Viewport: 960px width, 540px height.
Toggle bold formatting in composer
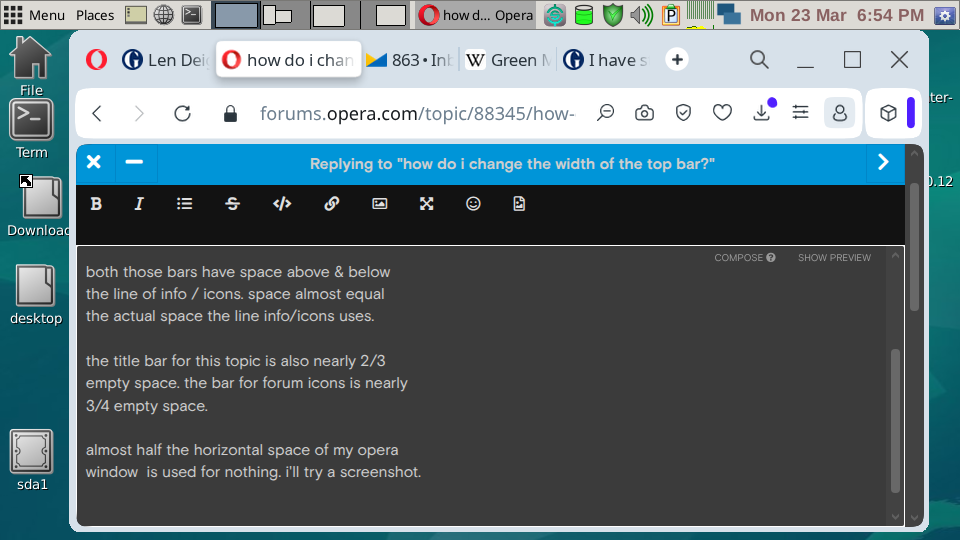[x=96, y=204]
